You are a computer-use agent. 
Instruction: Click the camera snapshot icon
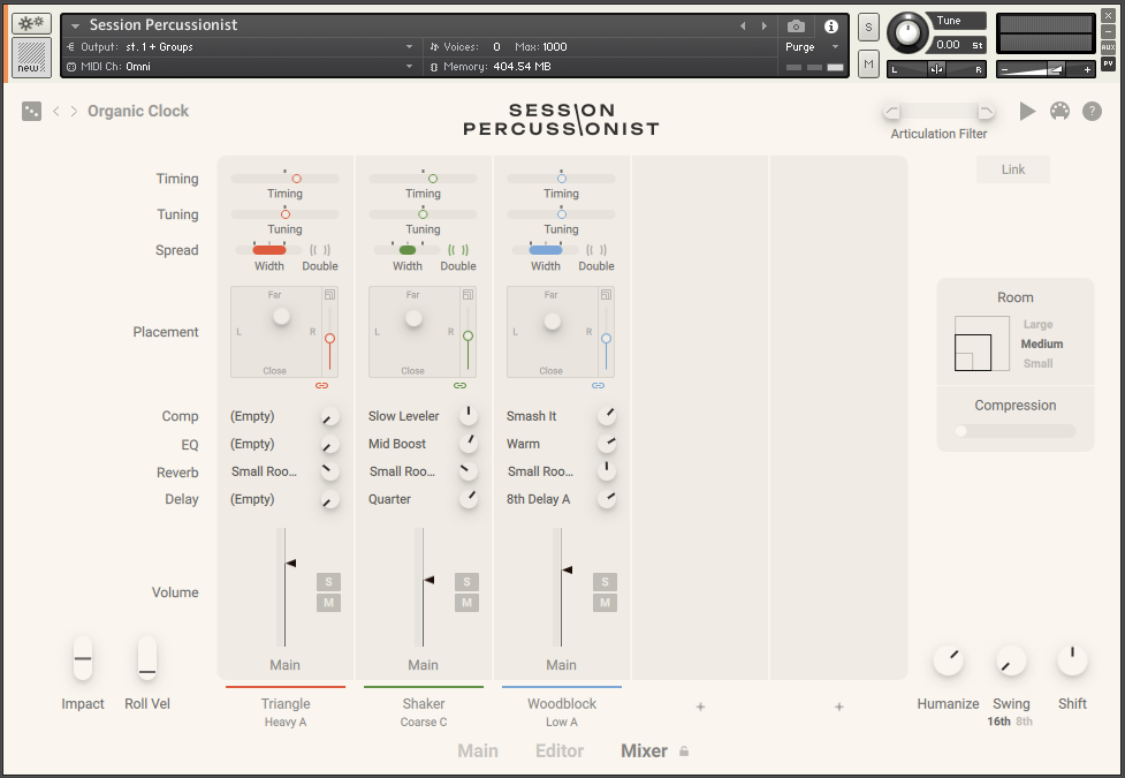click(796, 26)
